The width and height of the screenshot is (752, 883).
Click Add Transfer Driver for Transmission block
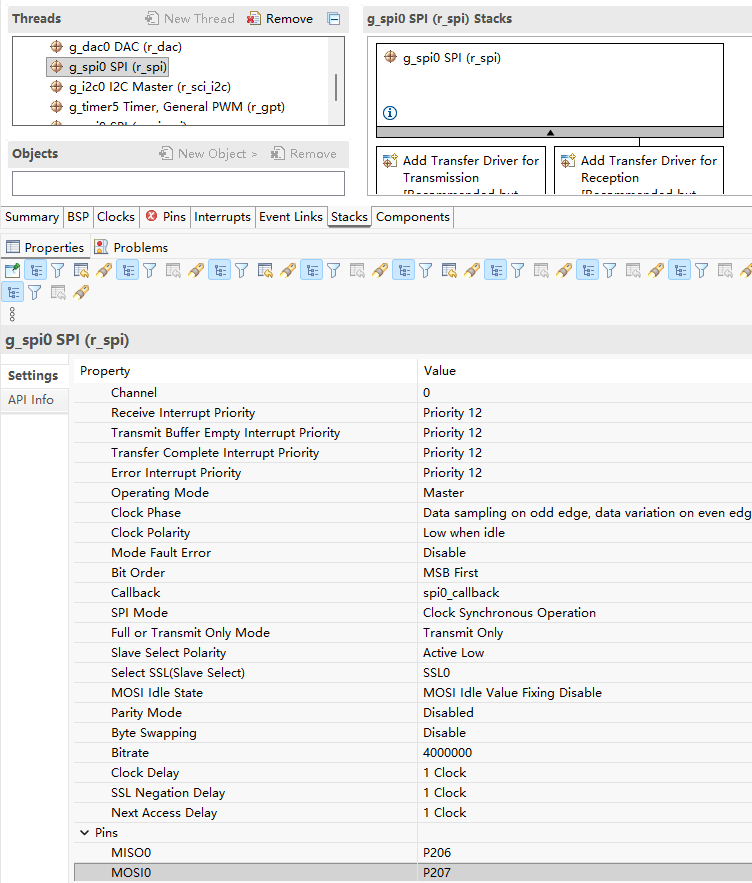coord(461,171)
